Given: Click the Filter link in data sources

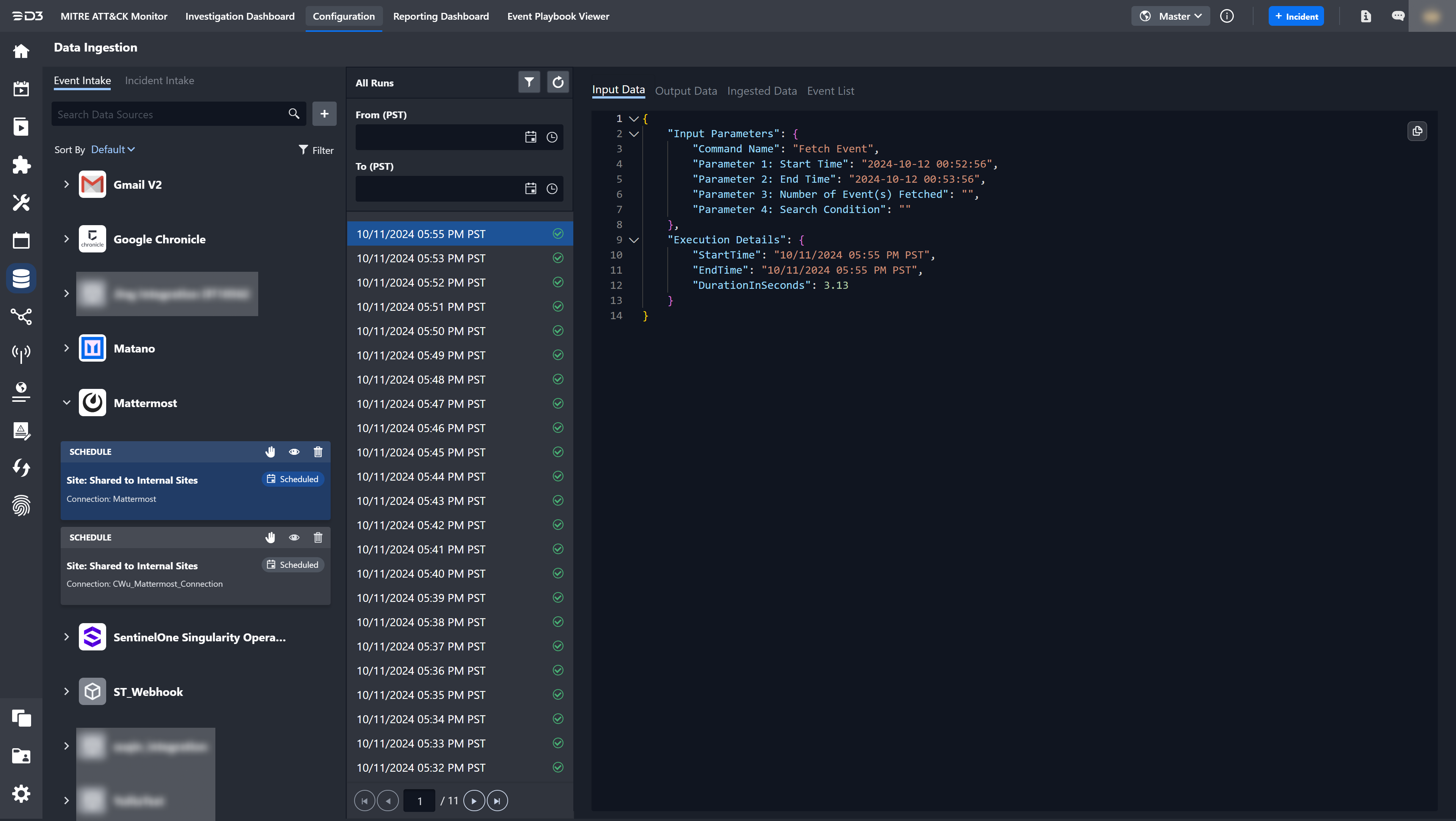Looking at the screenshot, I should pyautogui.click(x=316, y=150).
